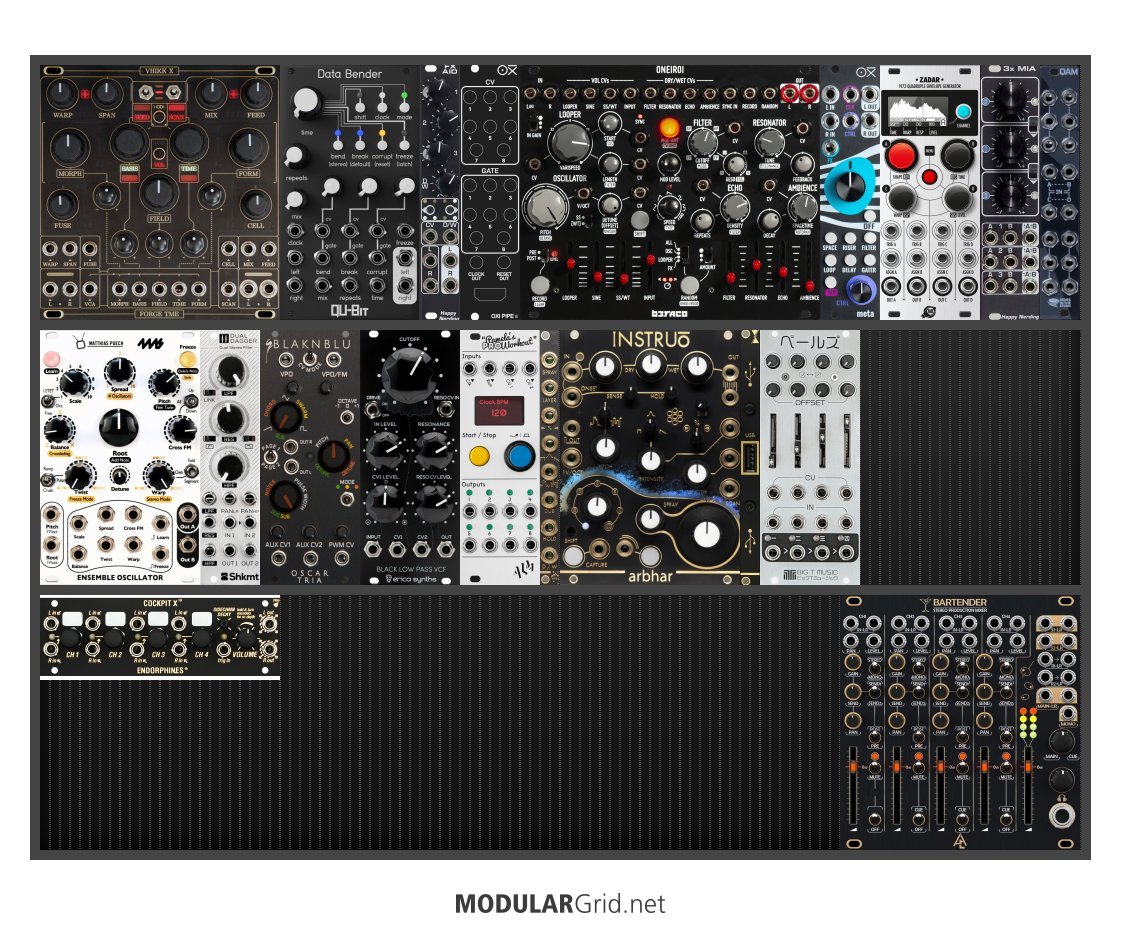Adjust the Filter Cutoff knob on Oneiroi
This screenshot has height=925, width=1121.
pos(702,142)
